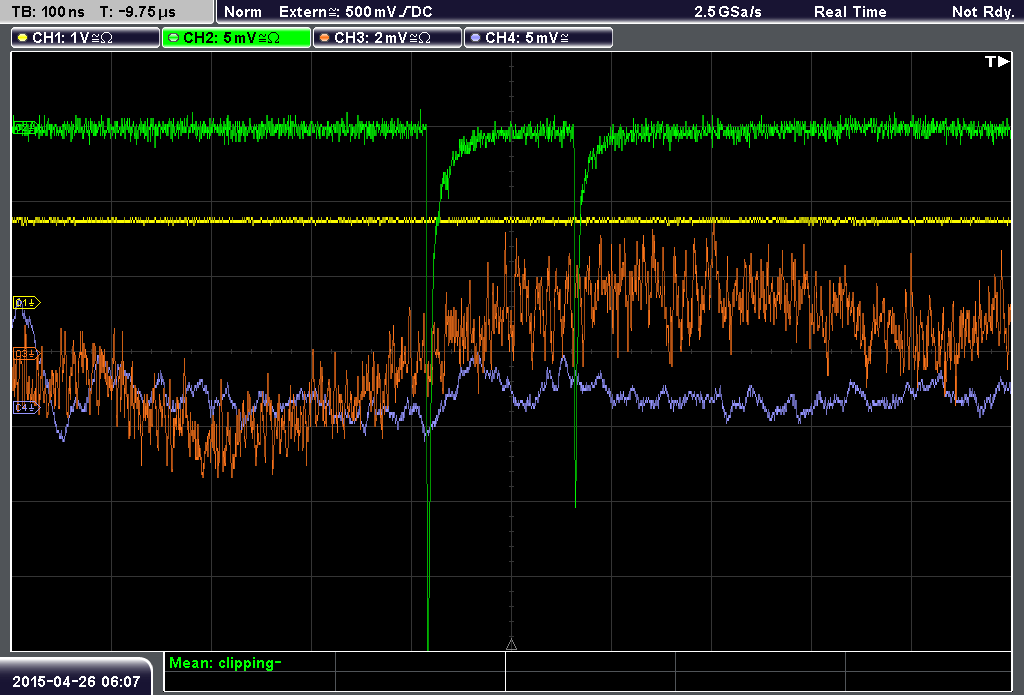This screenshot has height=695, width=1024.
Task: Click the 2.5 GSa/s sample rate readout
Action: (728, 12)
